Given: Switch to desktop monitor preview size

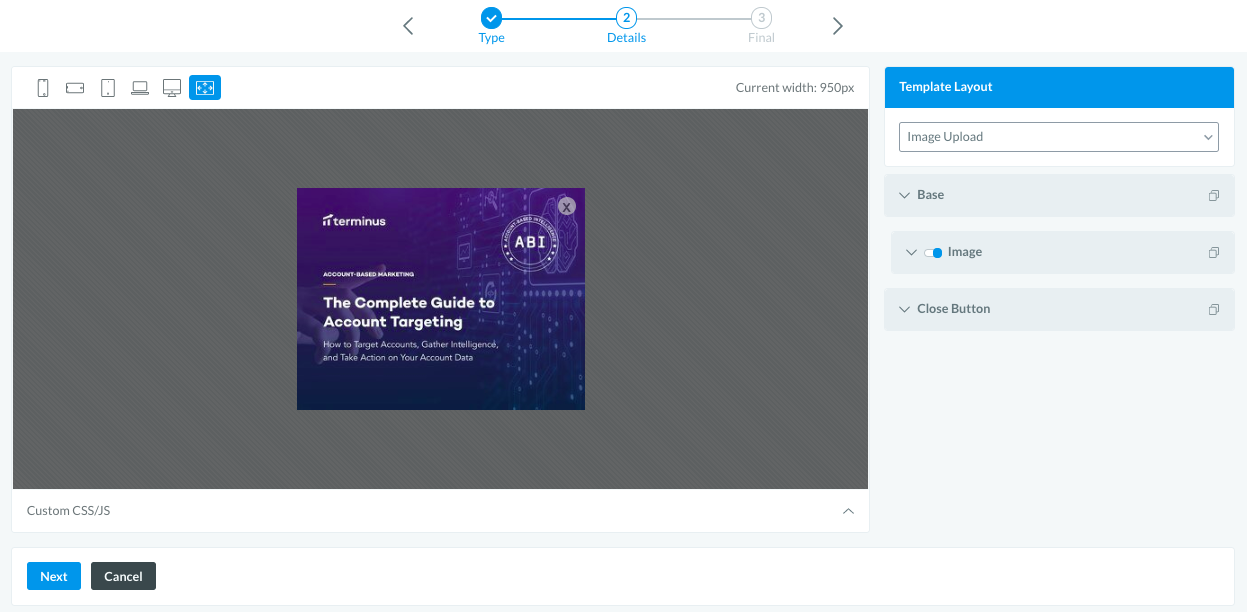Looking at the screenshot, I should click(172, 88).
